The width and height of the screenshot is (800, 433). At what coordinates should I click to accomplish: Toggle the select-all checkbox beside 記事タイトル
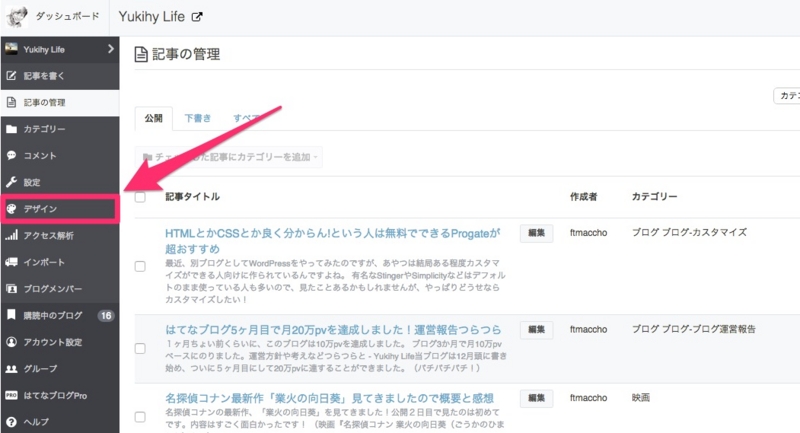point(140,197)
